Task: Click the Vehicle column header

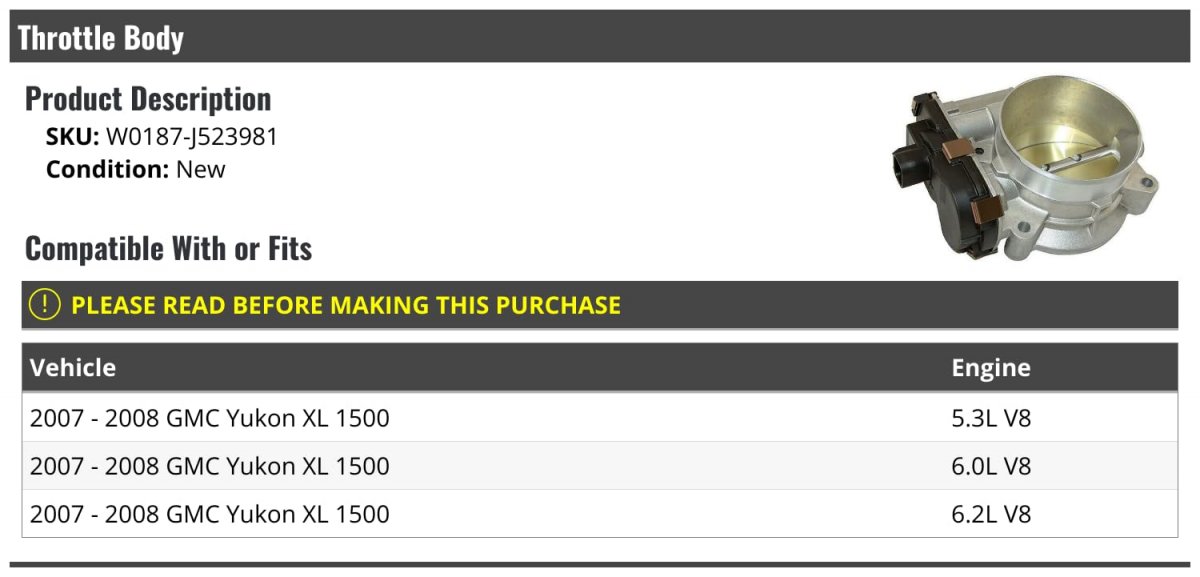Action: tap(73, 368)
